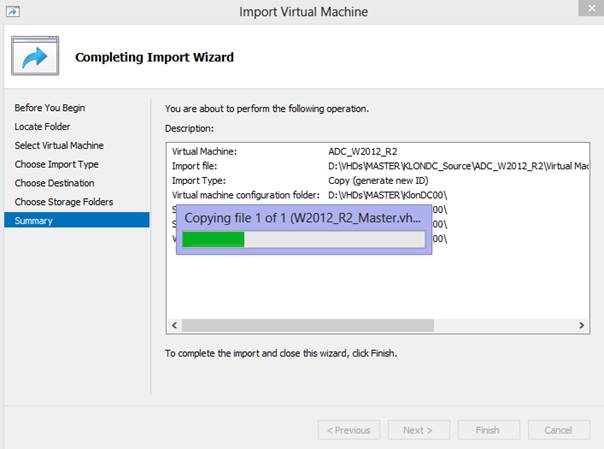Click the 'Copy (generate new ID)' value
604x449 pixels.
point(378,181)
